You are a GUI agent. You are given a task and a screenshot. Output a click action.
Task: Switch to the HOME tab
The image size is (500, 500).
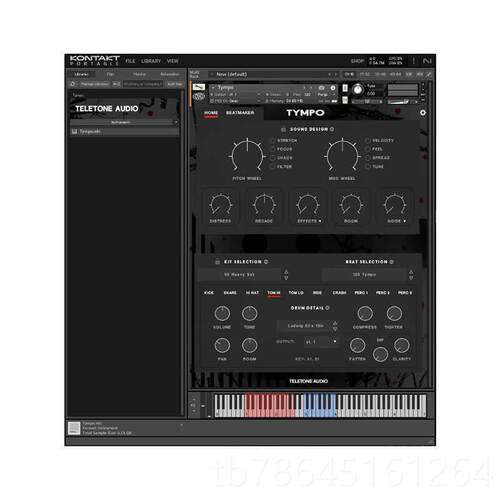211,113
